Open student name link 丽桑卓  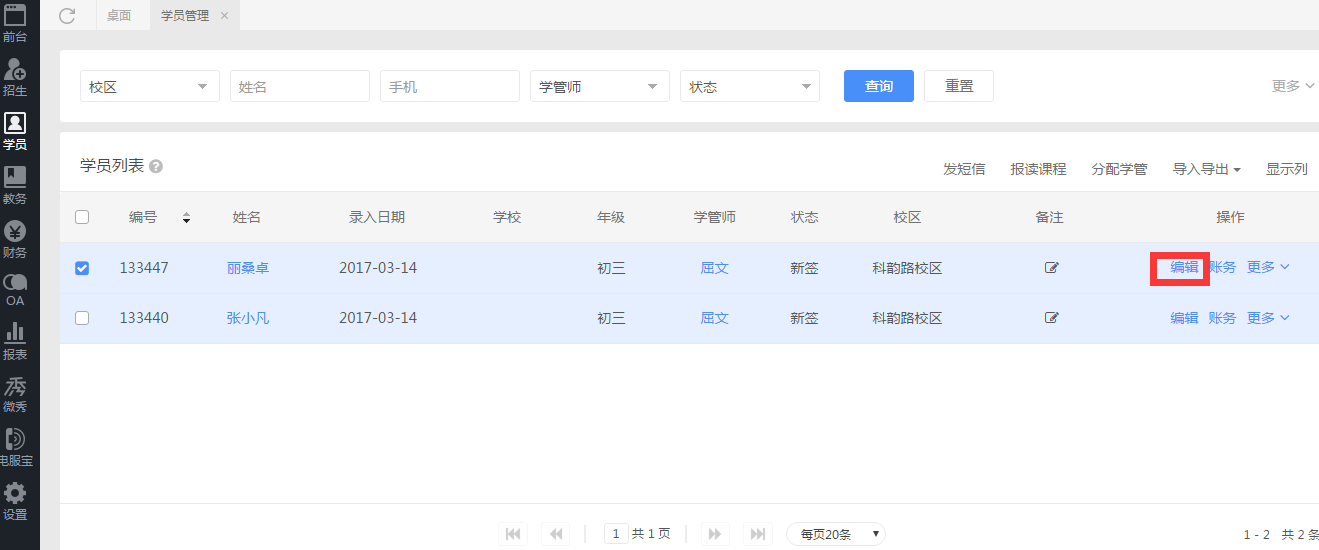[248, 267]
